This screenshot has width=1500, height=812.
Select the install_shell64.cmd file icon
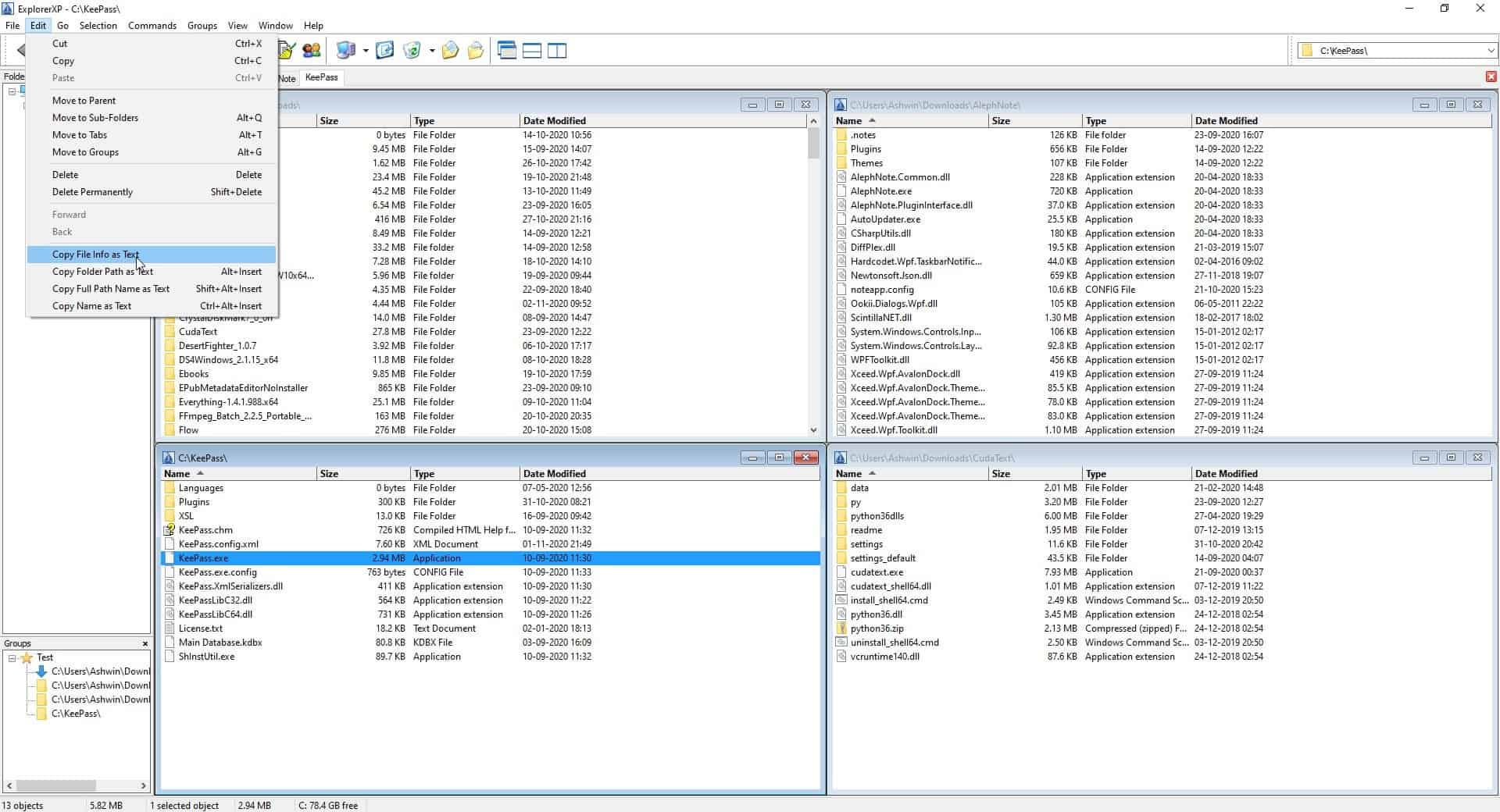(x=841, y=600)
